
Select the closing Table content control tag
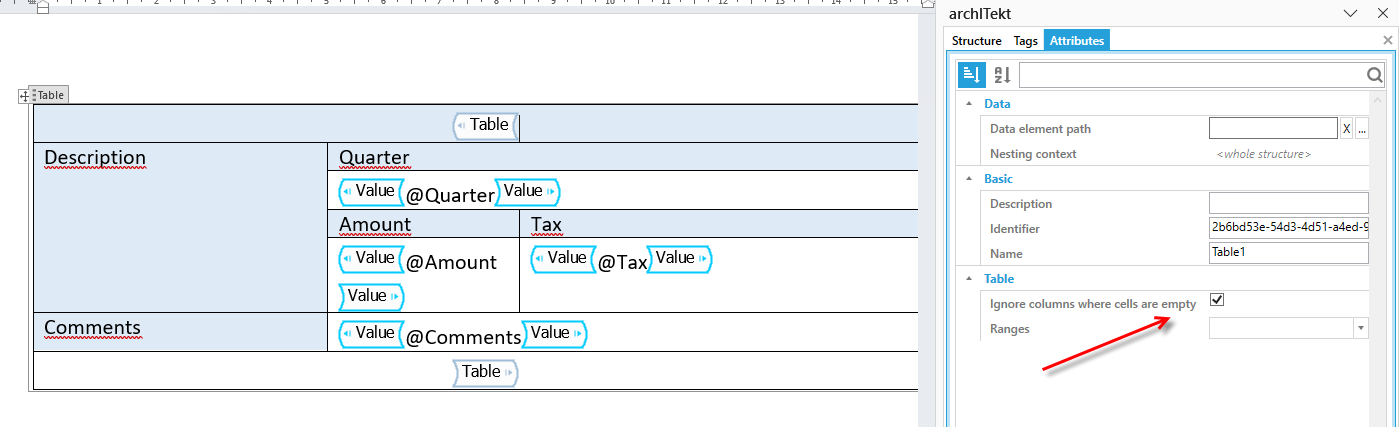[x=485, y=372]
